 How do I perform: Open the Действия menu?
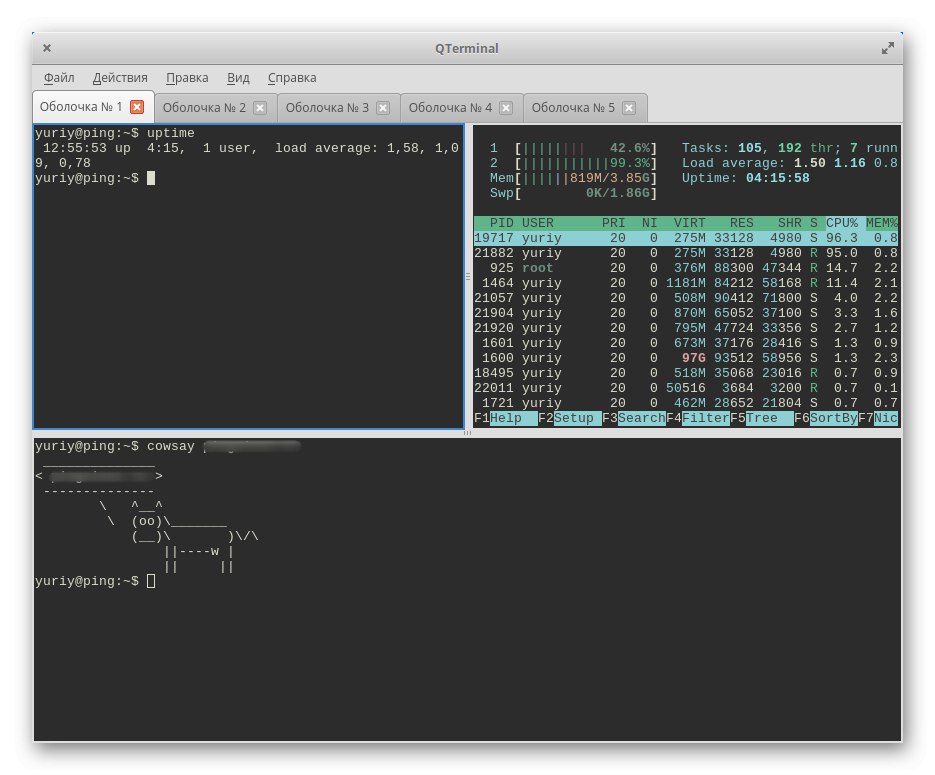coord(120,78)
